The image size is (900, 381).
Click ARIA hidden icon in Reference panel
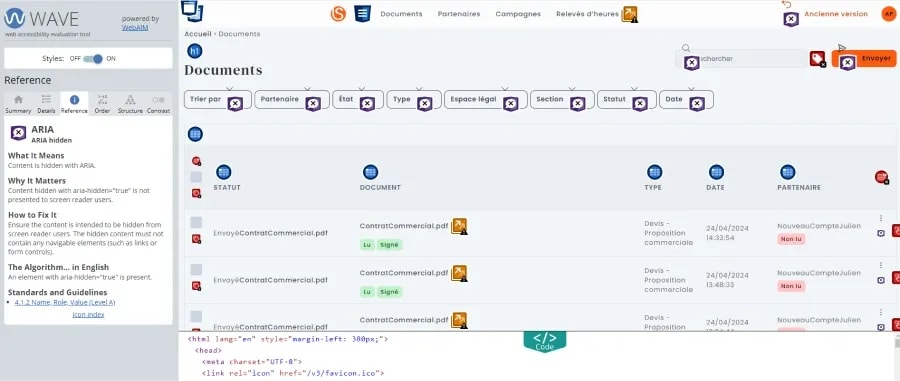tap(18, 133)
